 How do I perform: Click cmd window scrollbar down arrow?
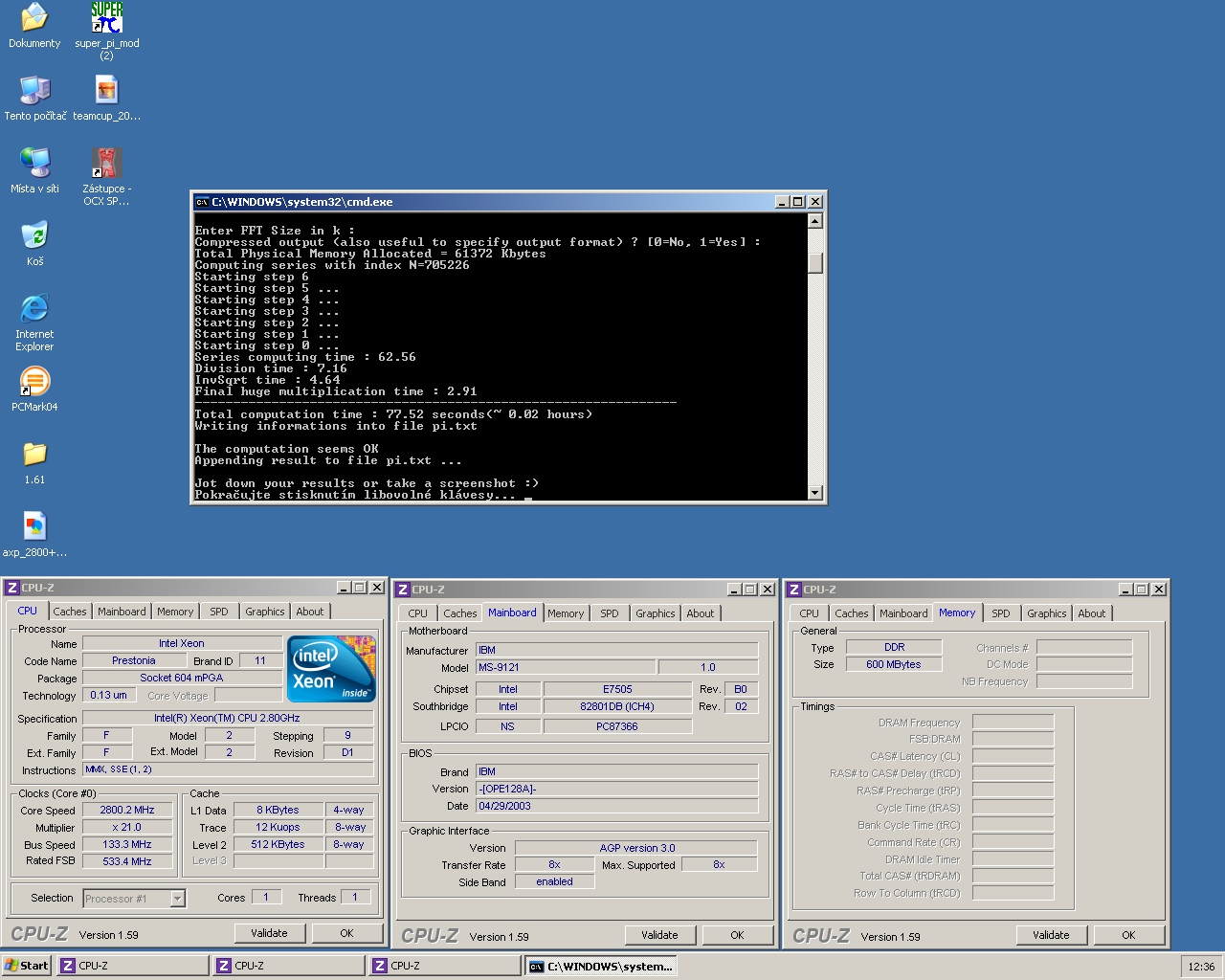(815, 493)
